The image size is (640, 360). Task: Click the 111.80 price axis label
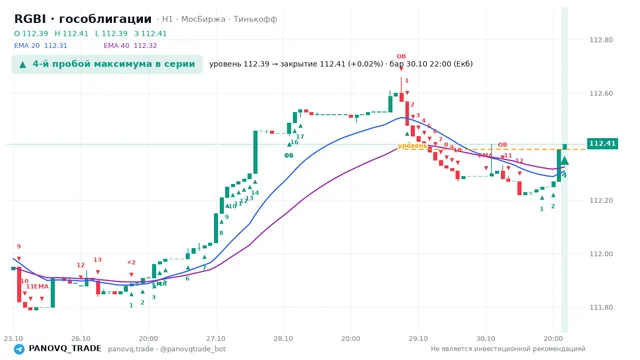tap(601, 307)
